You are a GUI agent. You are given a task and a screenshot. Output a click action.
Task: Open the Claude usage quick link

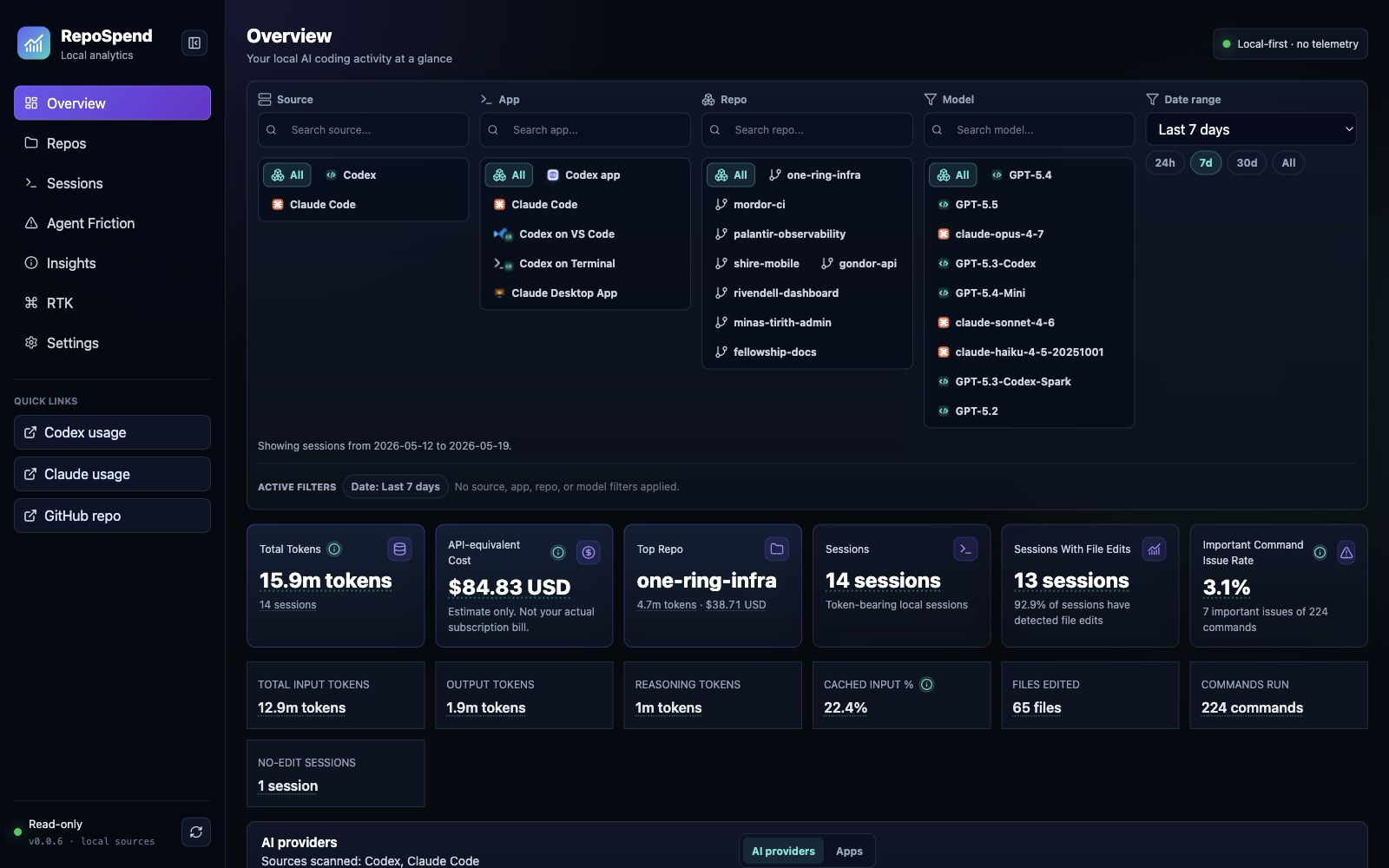click(112, 474)
